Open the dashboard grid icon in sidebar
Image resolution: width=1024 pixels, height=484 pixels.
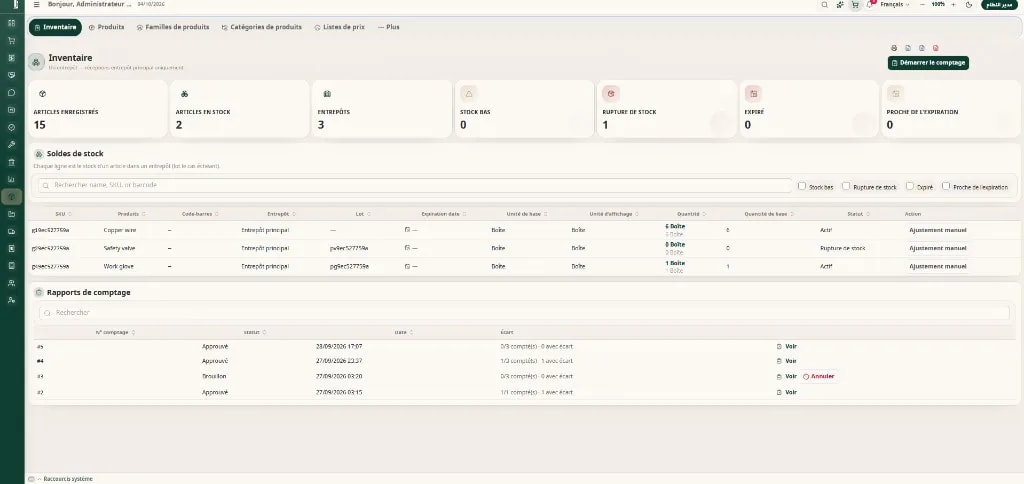11,23
